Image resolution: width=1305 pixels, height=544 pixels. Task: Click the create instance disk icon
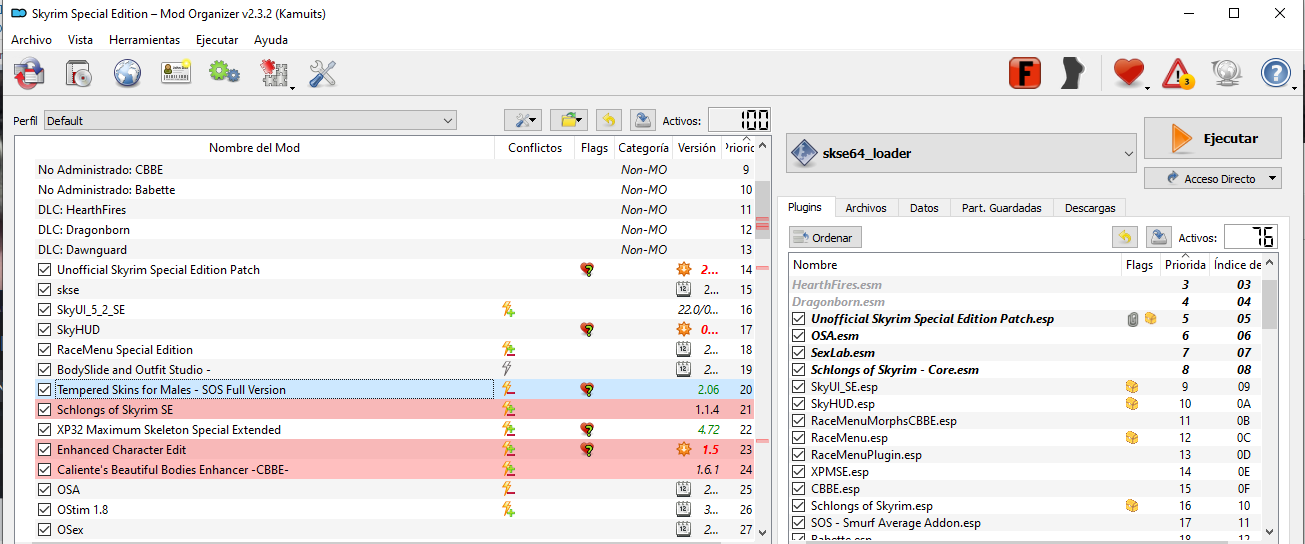coord(29,73)
